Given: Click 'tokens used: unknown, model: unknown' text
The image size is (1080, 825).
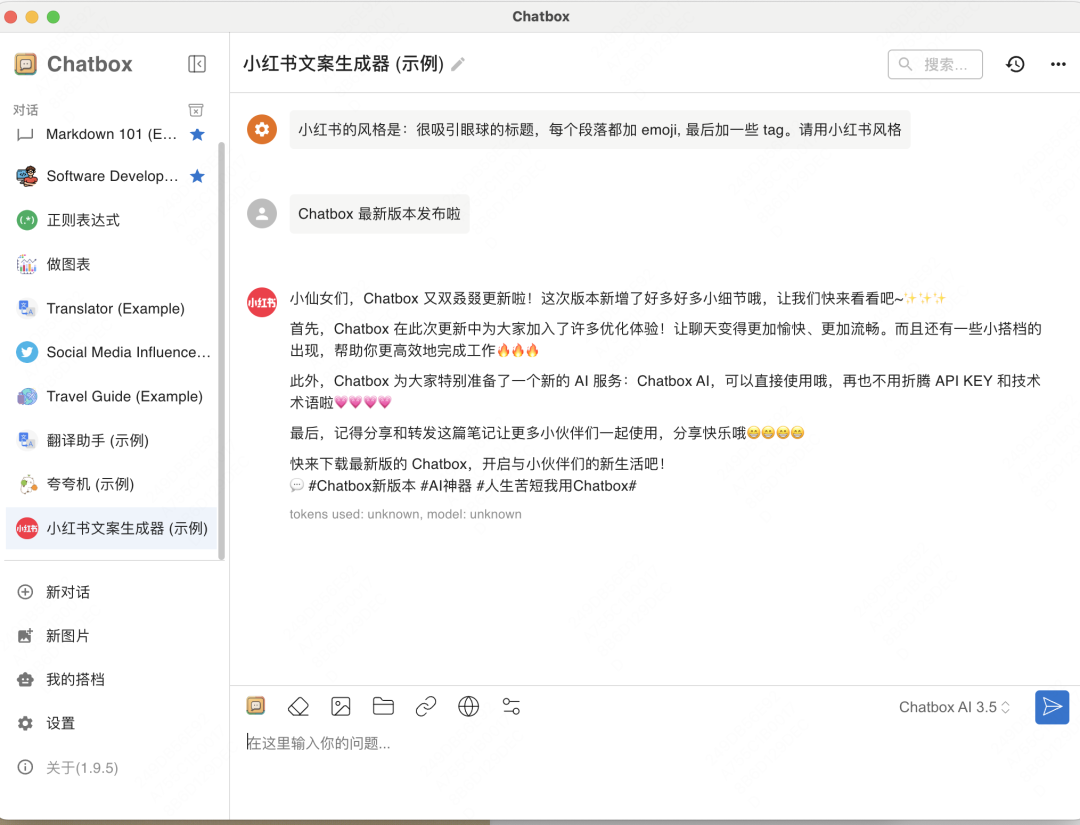Looking at the screenshot, I should tap(405, 514).
